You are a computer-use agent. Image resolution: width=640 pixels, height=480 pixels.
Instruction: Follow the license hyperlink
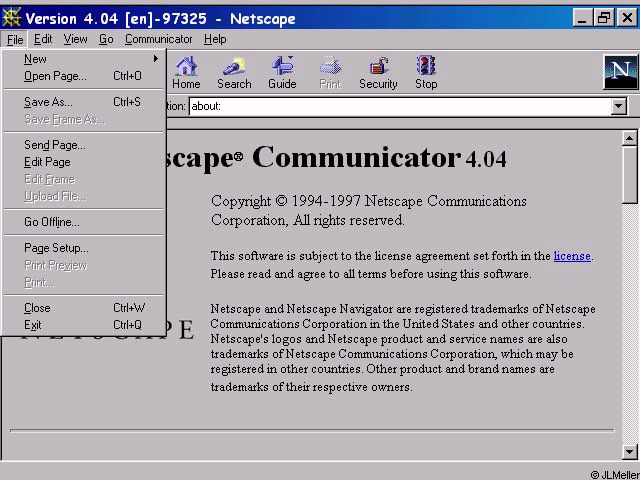click(x=572, y=256)
